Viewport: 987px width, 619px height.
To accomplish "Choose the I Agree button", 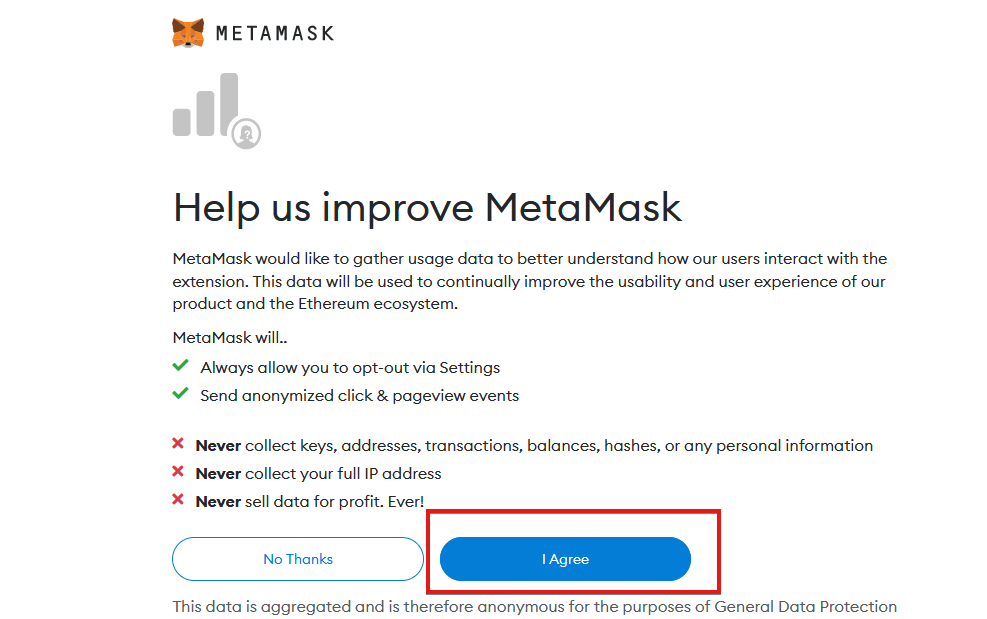I will [565, 559].
